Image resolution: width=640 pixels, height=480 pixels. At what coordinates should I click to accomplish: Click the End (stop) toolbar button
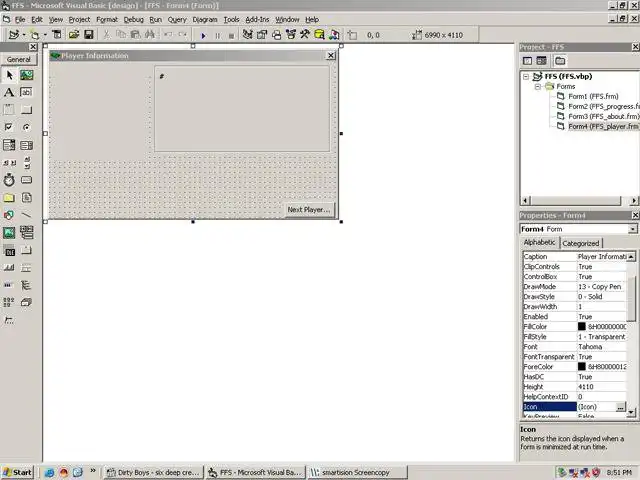click(x=231, y=36)
